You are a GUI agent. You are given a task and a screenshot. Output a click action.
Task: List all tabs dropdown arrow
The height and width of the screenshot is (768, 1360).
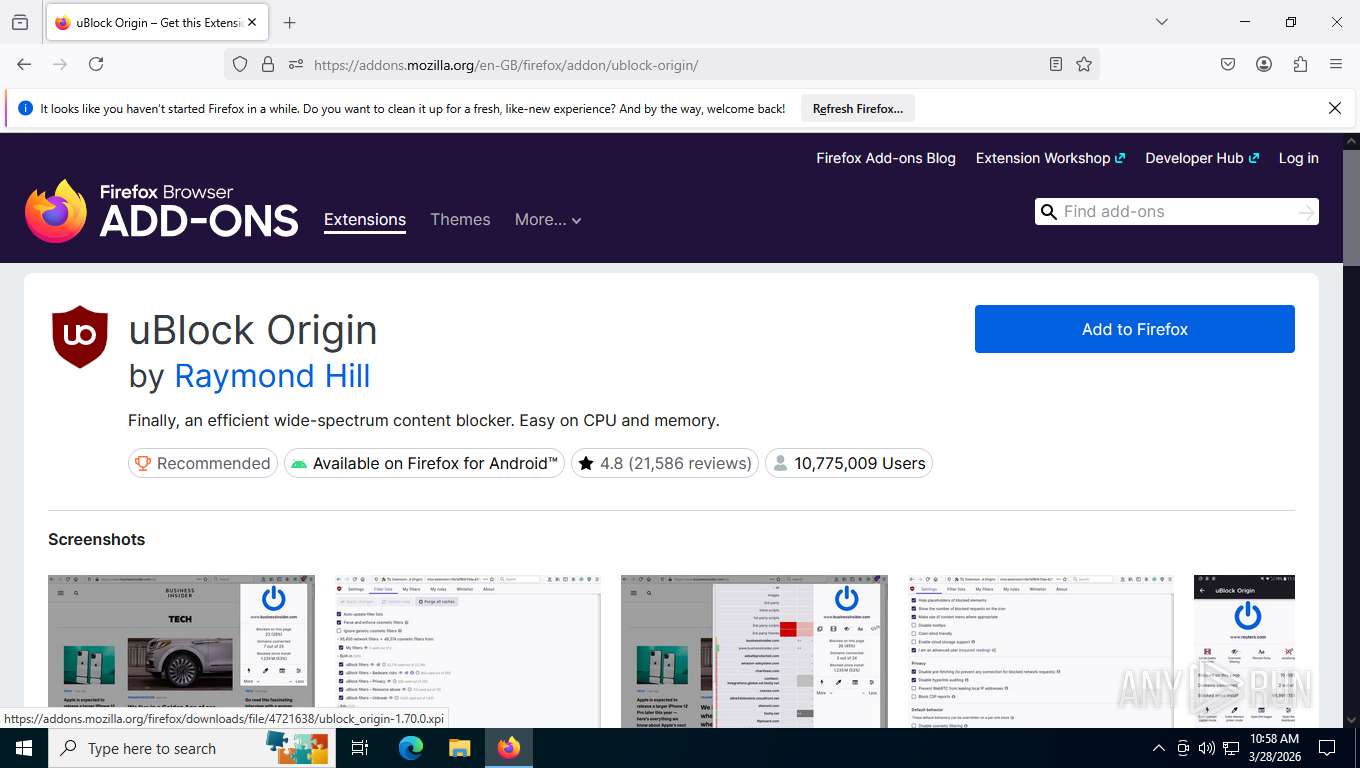pos(1161,22)
